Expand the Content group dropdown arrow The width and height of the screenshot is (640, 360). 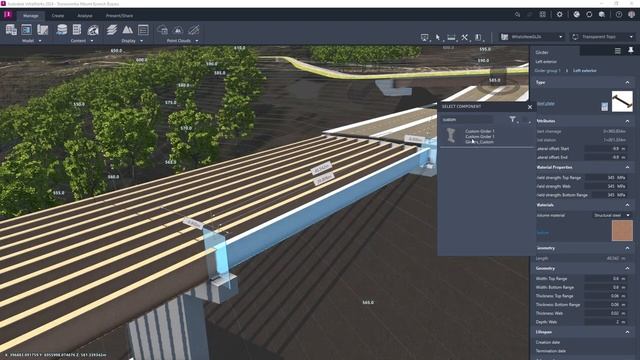point(92,41)
